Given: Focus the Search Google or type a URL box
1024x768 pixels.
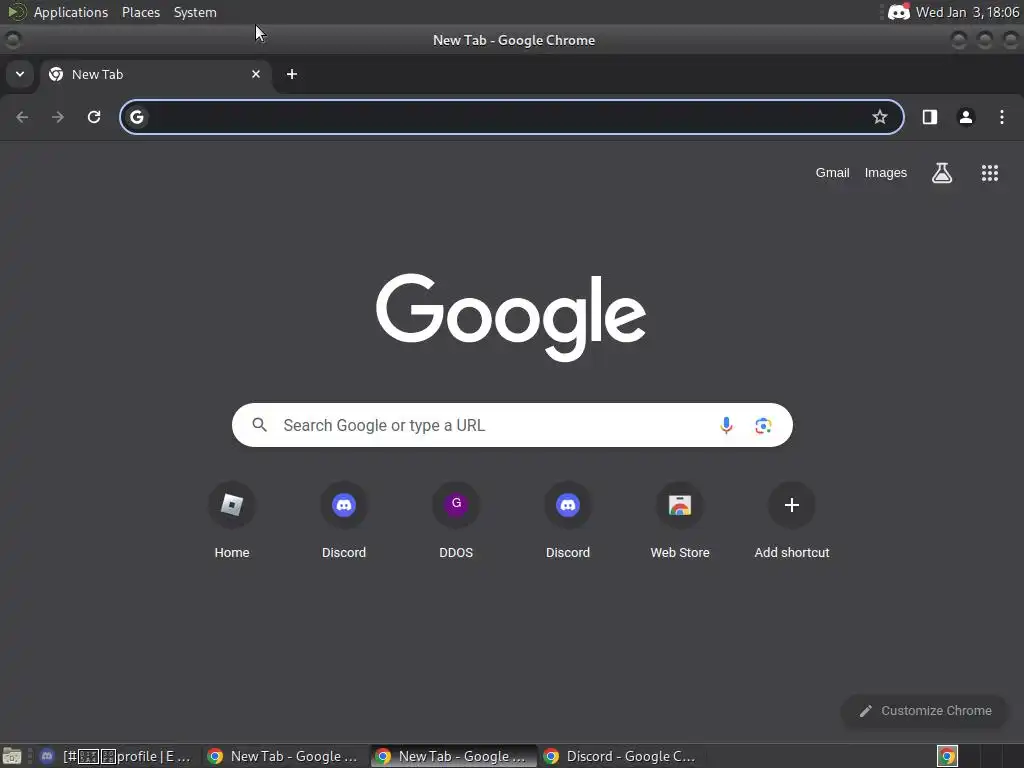Looking at the screenshot, I should (x=512, y=425).
